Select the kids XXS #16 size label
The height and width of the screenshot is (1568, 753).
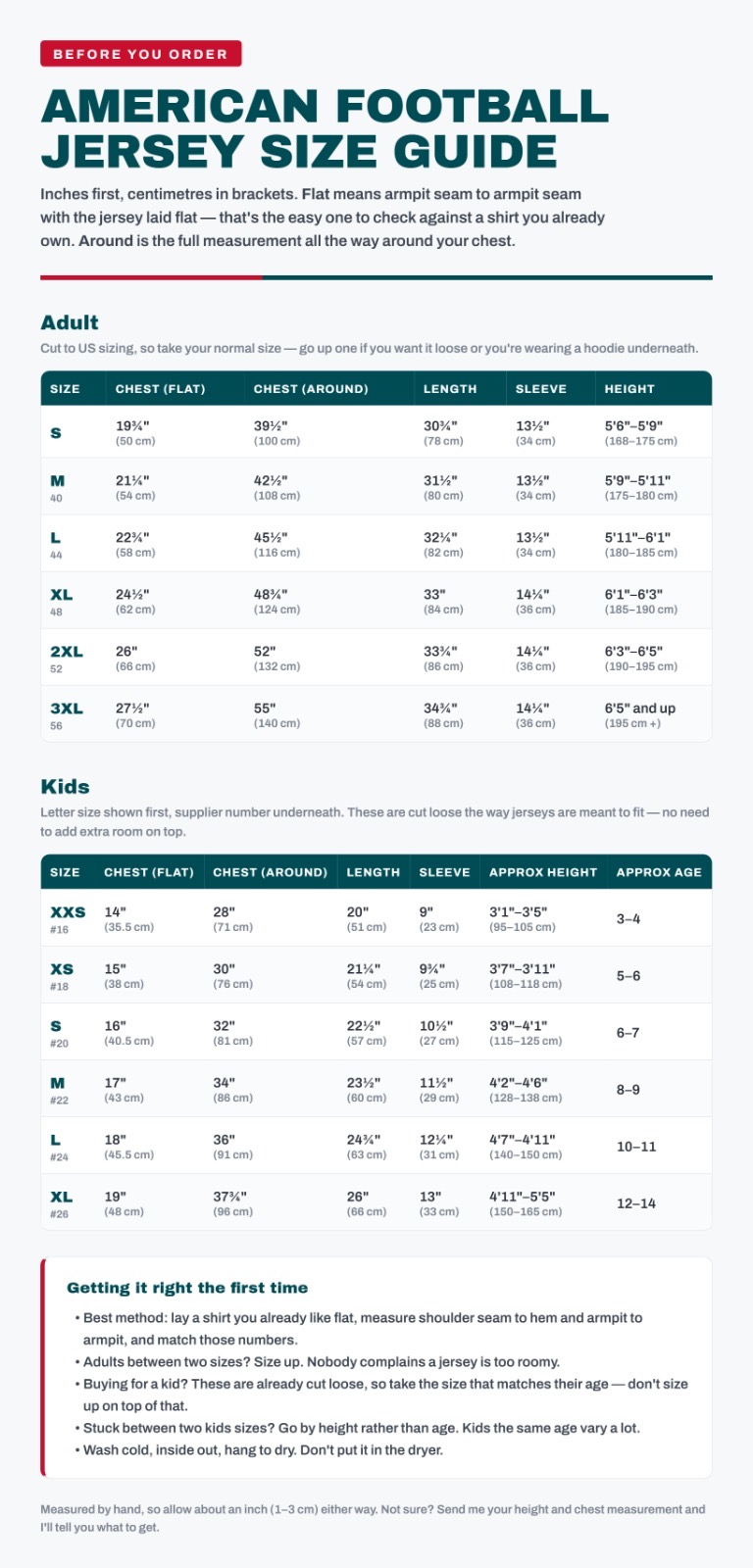[68, 918]
